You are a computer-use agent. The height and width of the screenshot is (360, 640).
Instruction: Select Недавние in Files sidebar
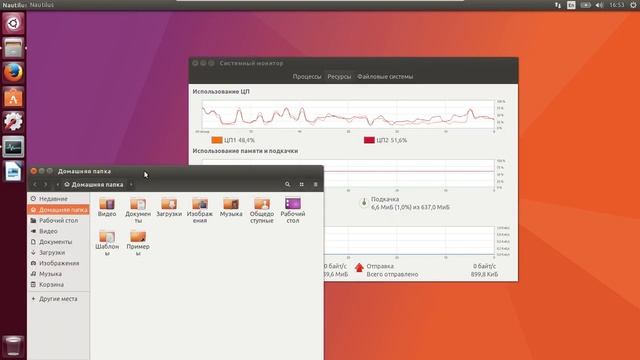(58, 199)
